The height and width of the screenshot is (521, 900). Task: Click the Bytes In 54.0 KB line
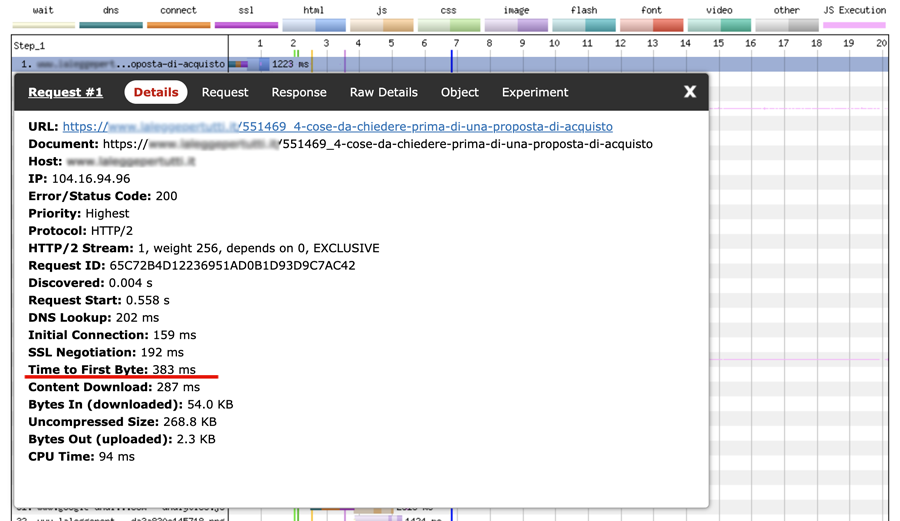(x=131, y=405)
